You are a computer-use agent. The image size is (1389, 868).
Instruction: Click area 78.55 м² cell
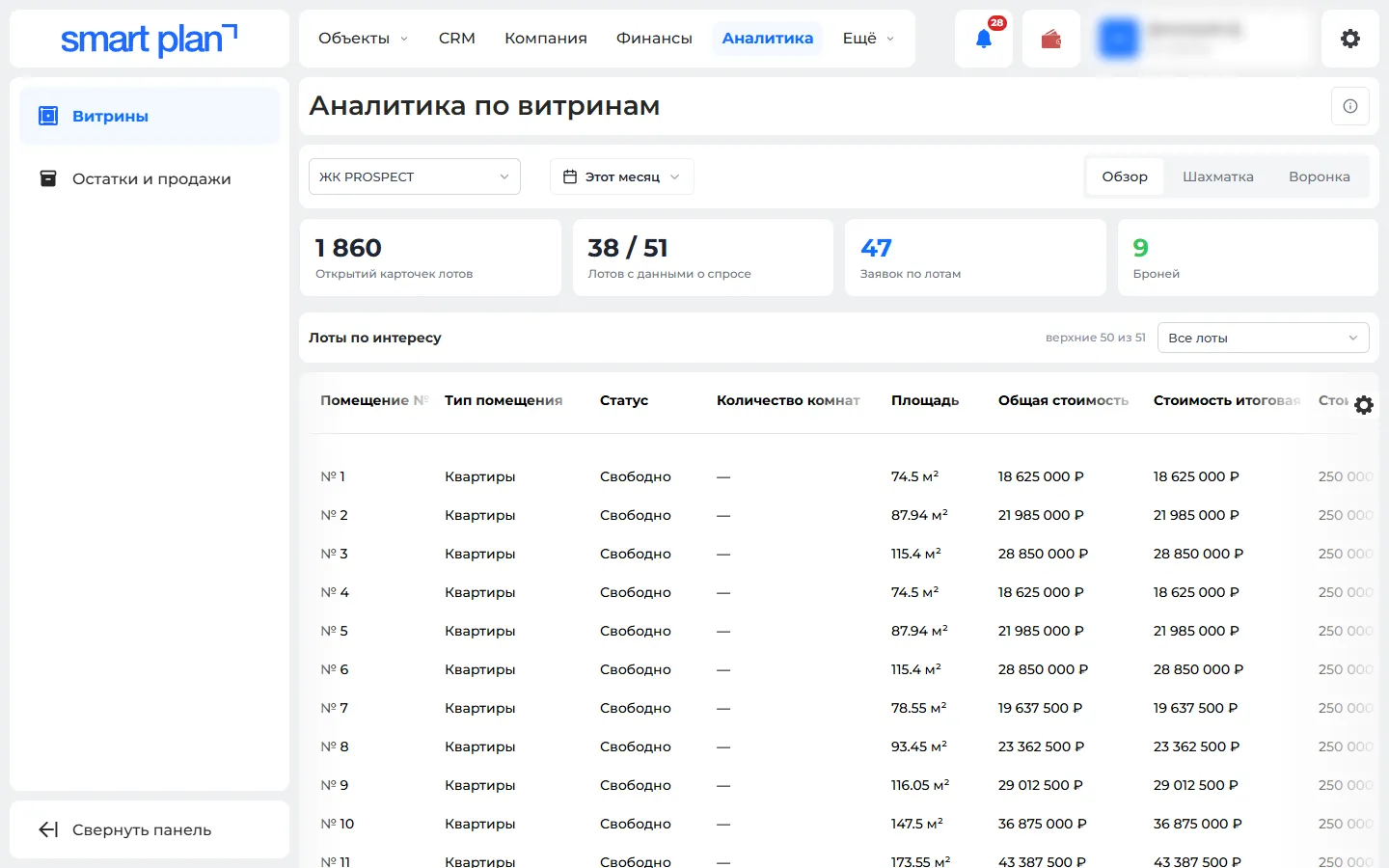pos(918,708)
